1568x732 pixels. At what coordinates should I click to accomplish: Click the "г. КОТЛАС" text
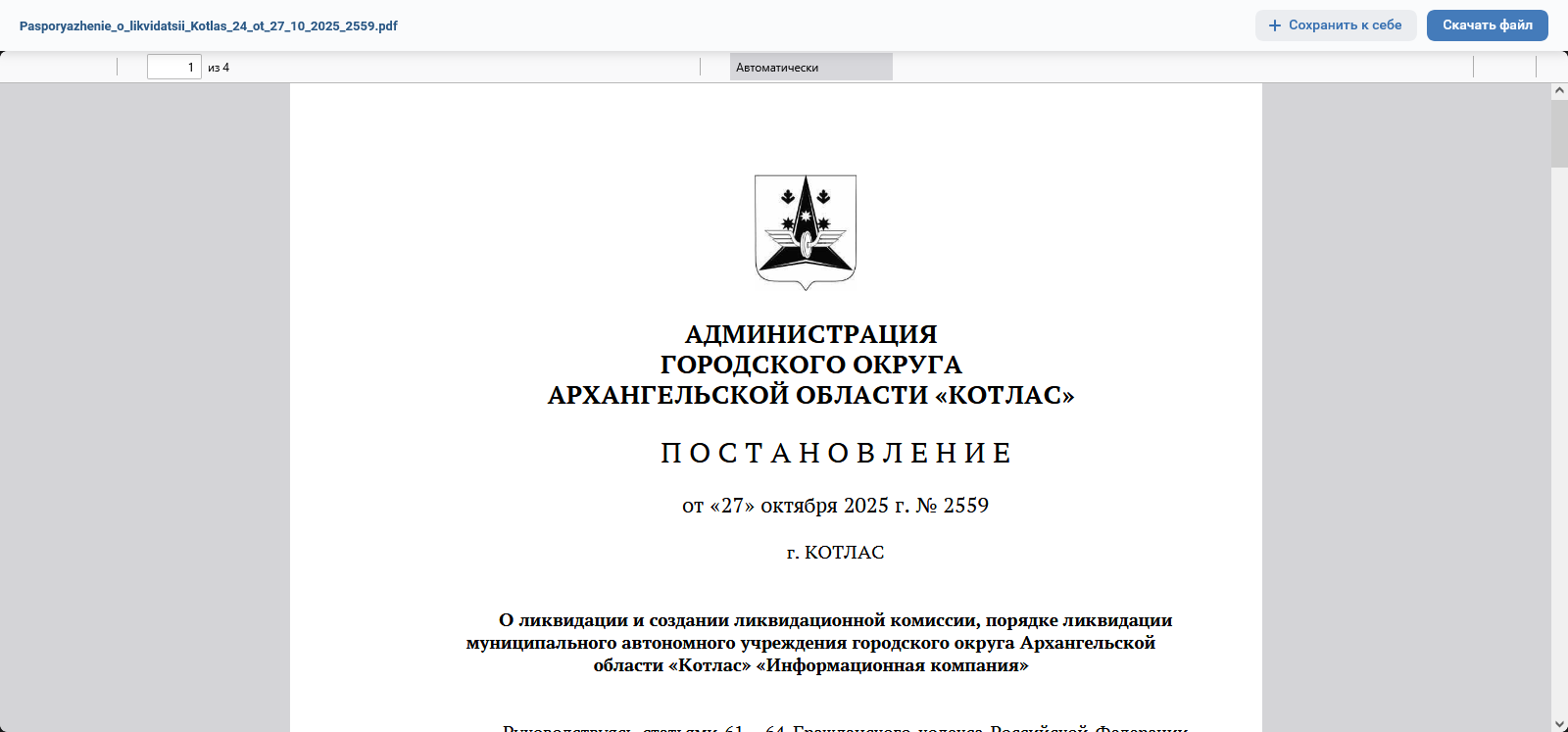click(835, 553)
